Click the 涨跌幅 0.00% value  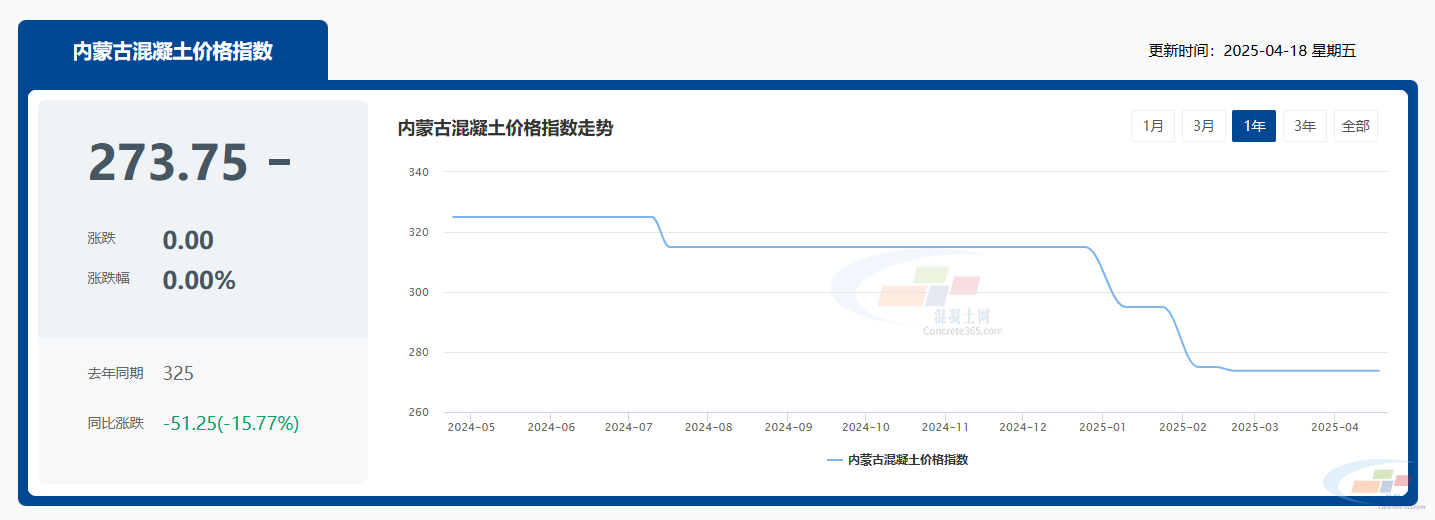tap(199, 280)
